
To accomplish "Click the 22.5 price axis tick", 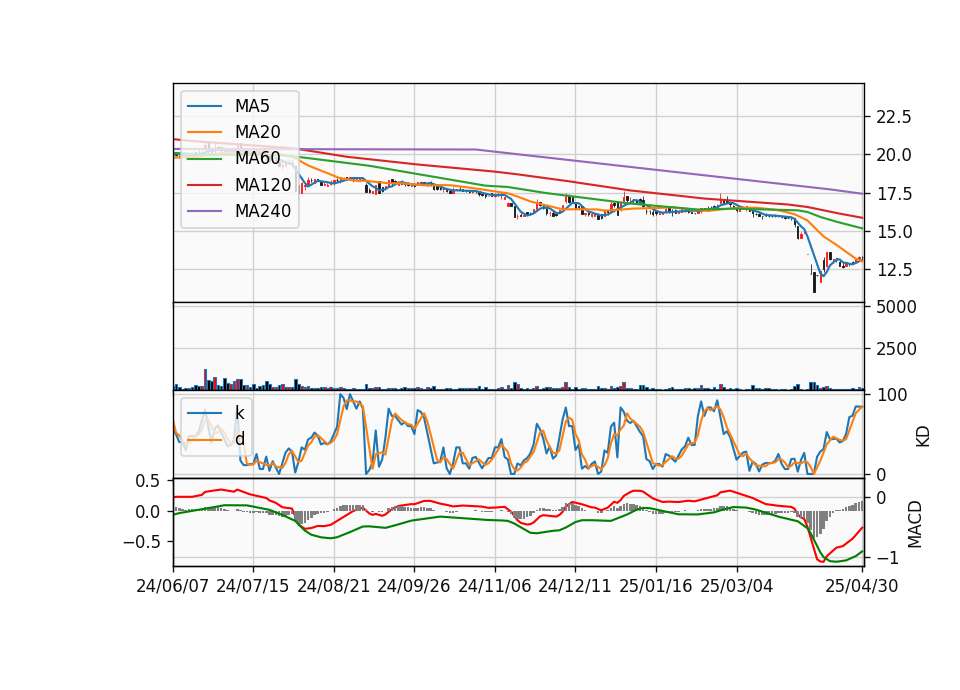I will (x=894, y=117).
